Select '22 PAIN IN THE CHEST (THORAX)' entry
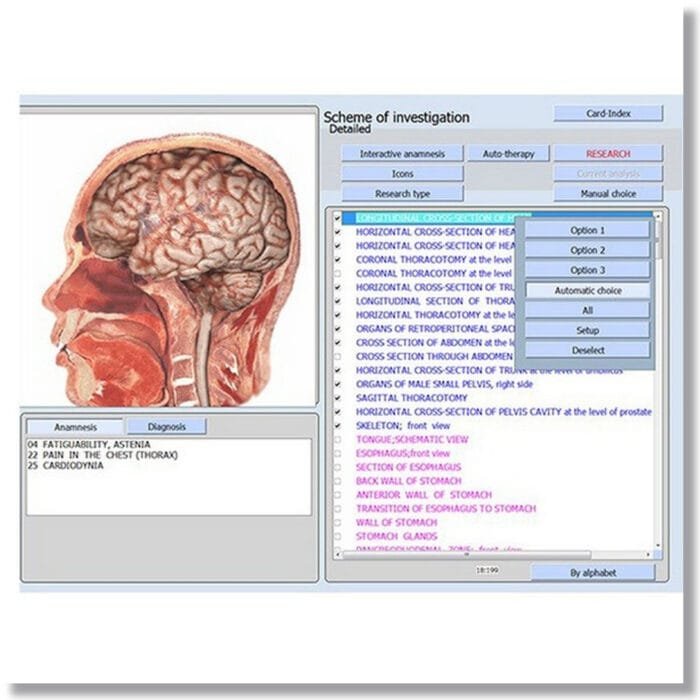Screen dimensions: 700x700 tap(102, 455)
